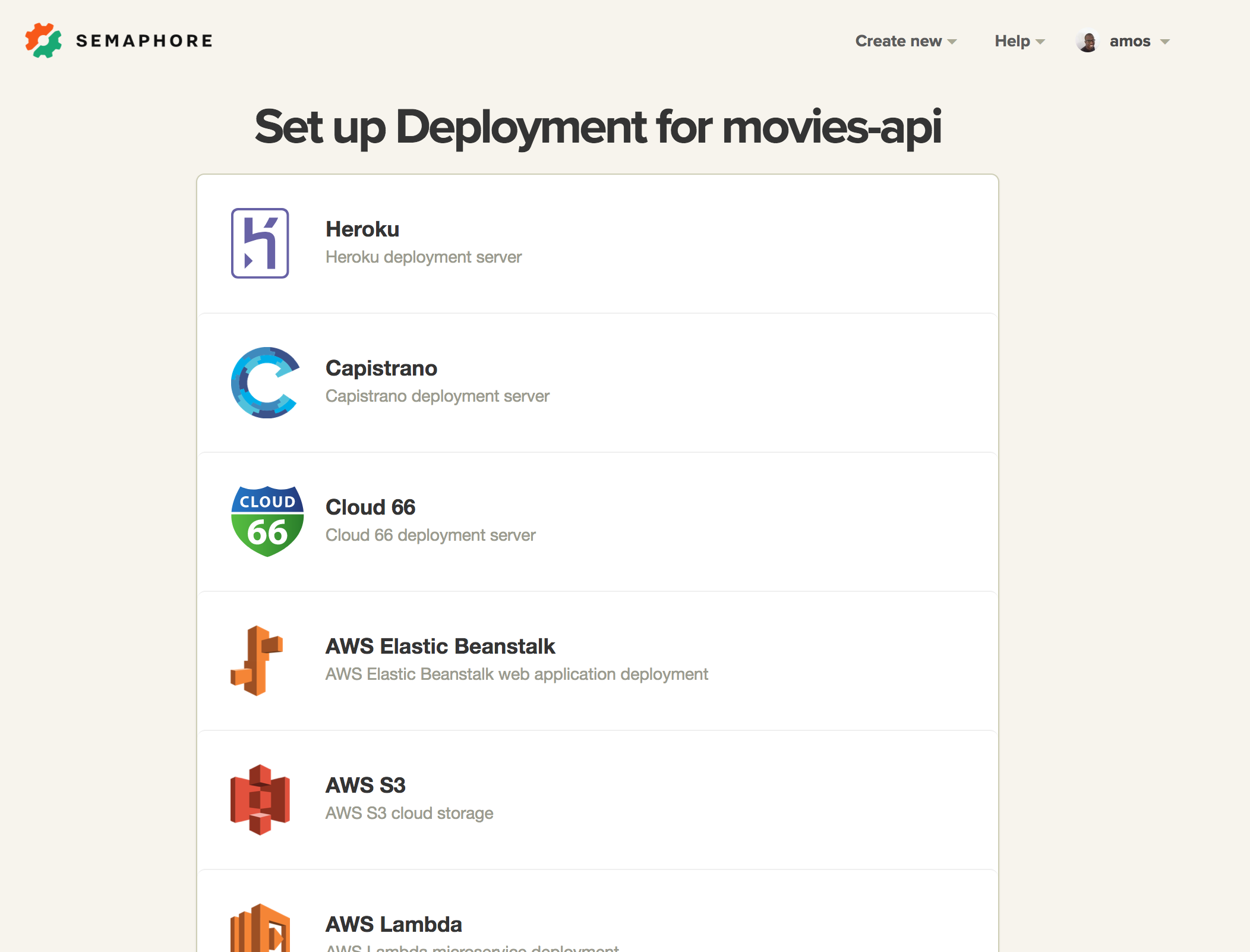Click the amos profile avatar picture
The height and width of the screenshot is (952, 1250).
(x=1088, y=41)
